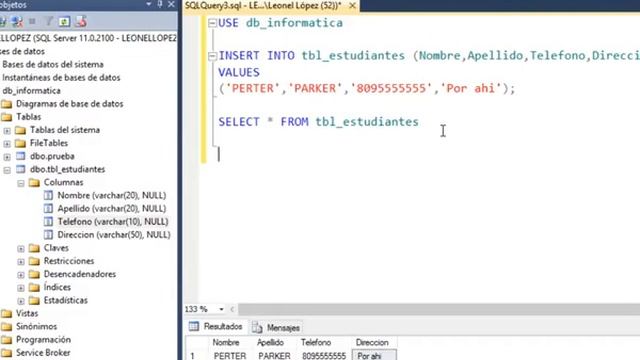This screenshot has height=360, width=640.
Task: Switch to the Mensajes tab
Action: point(276,327)
